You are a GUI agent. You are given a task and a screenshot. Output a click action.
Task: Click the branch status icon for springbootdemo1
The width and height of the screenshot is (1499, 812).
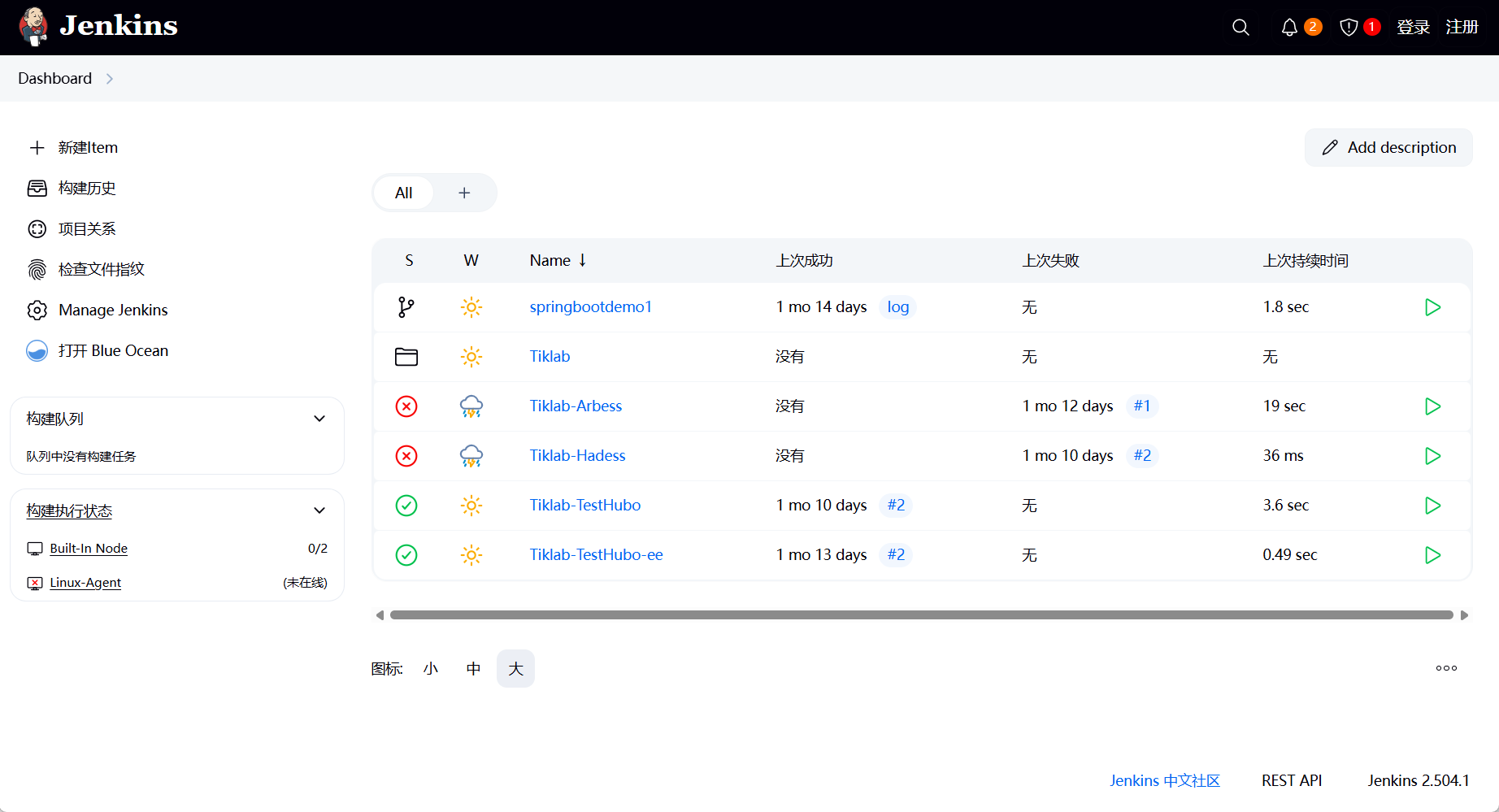pyautogui.click(x=406, y=307)
